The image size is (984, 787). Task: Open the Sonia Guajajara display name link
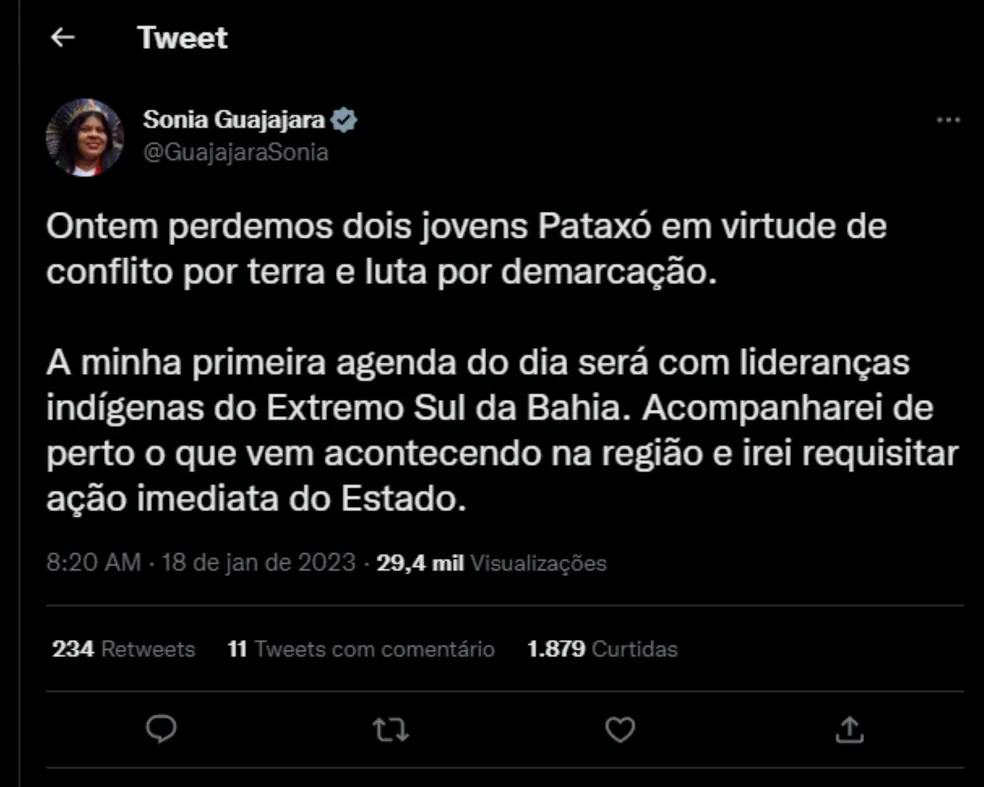point(234,119)
